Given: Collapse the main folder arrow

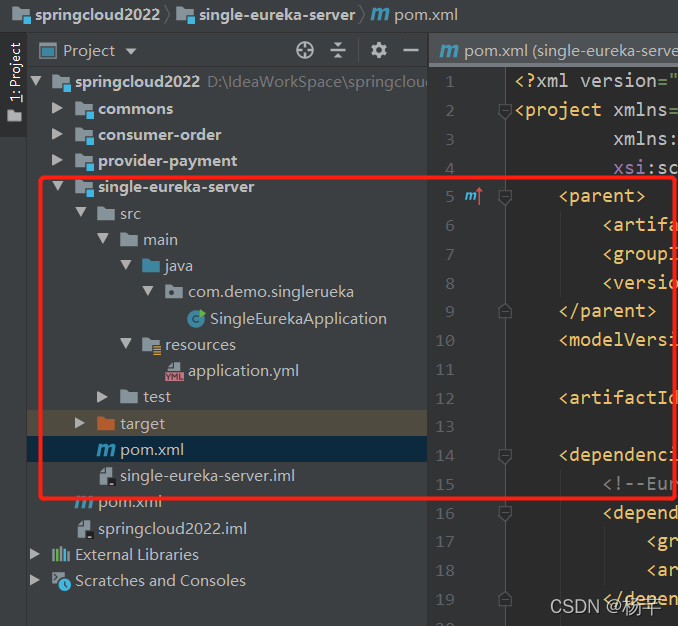Looking at the screenshot, I should coord(103,238).
